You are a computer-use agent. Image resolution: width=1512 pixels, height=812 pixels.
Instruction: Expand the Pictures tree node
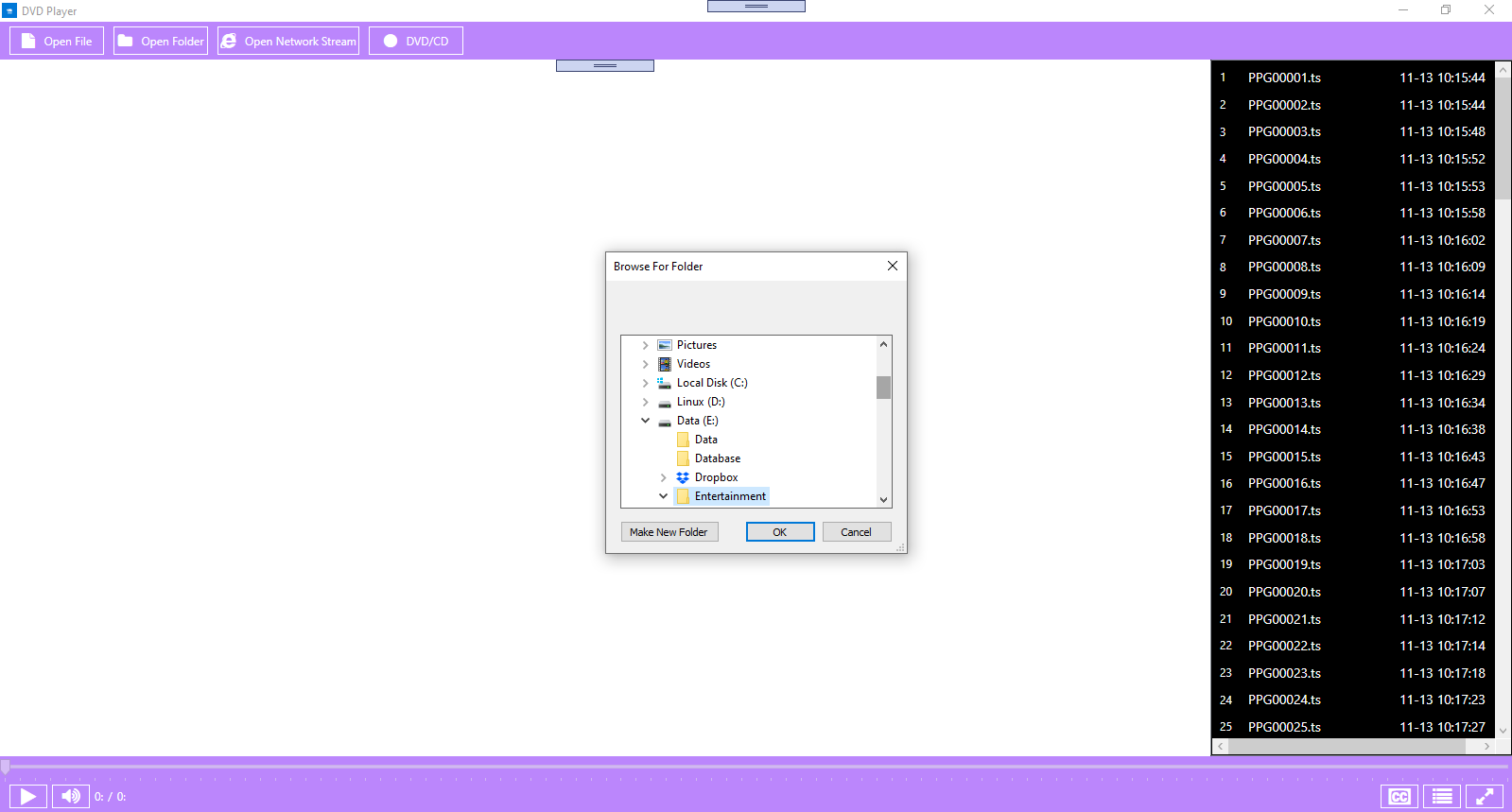(x=646, y=346)
